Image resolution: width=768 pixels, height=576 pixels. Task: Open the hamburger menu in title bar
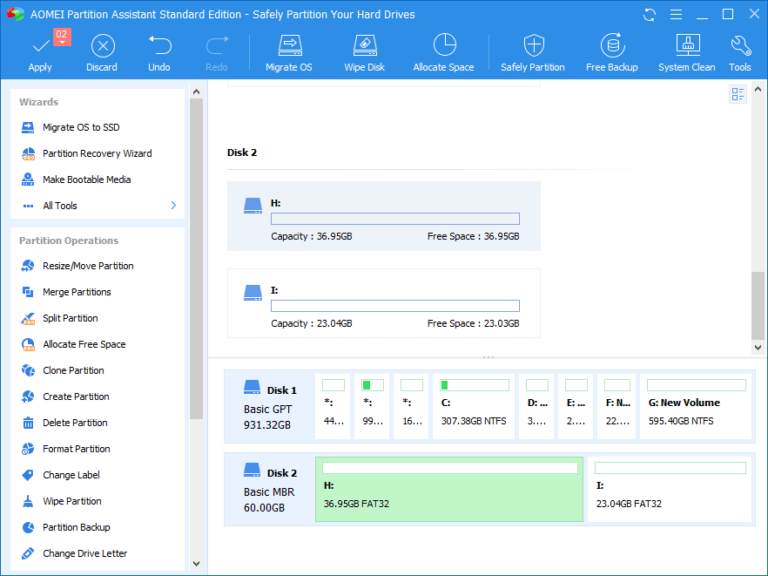click(676, 15)
